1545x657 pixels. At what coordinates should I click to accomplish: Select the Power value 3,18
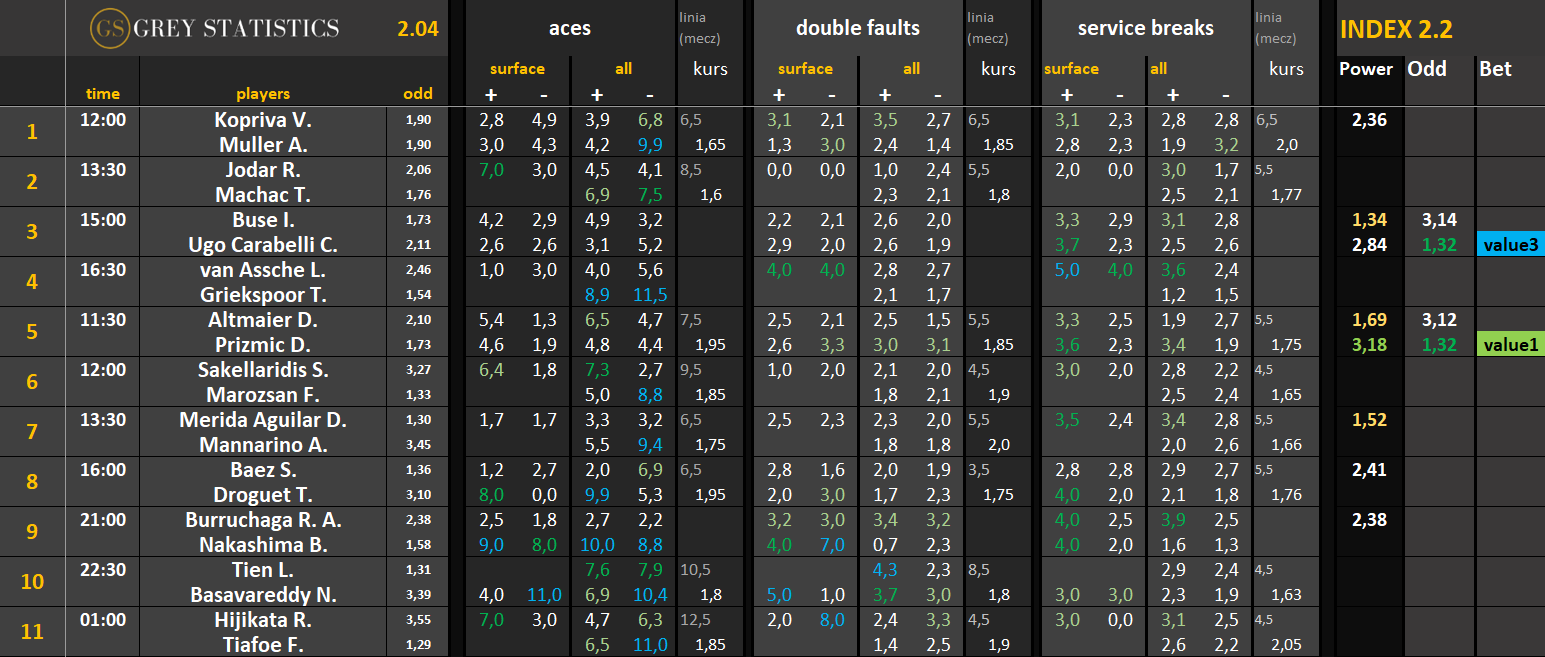1371,345
